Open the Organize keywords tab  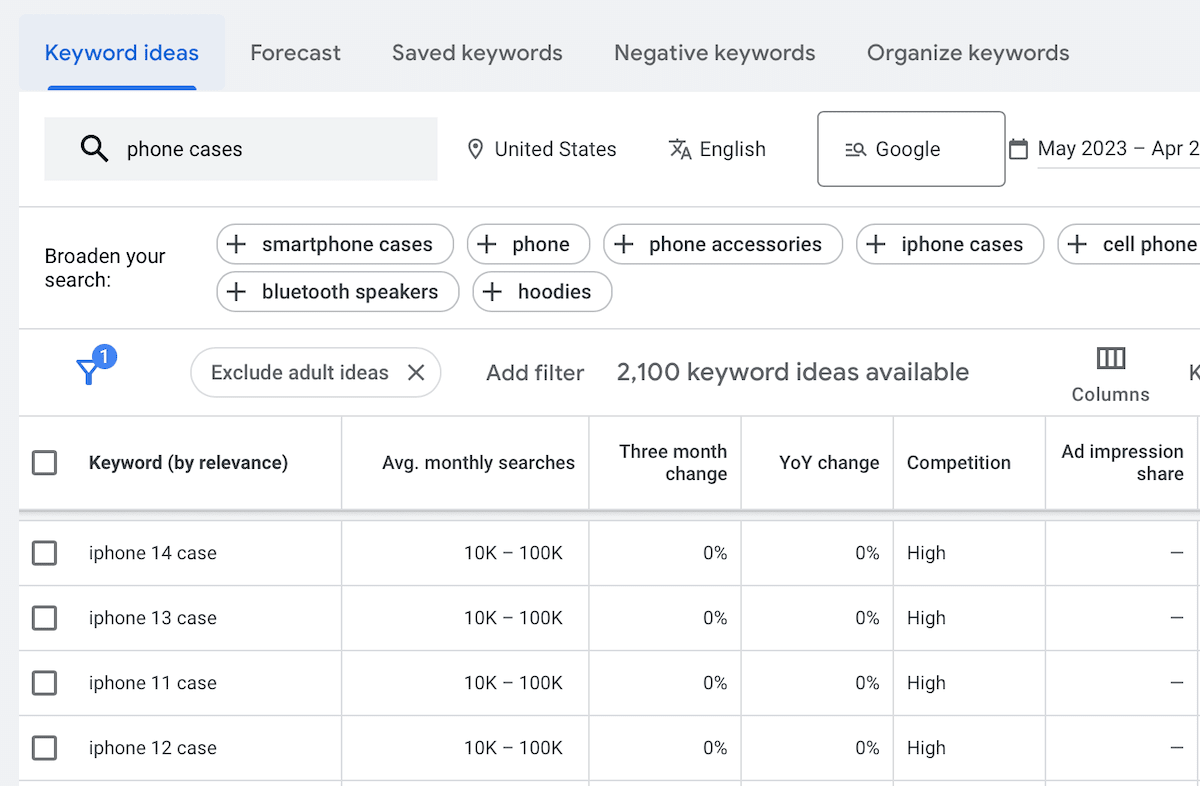968,53
